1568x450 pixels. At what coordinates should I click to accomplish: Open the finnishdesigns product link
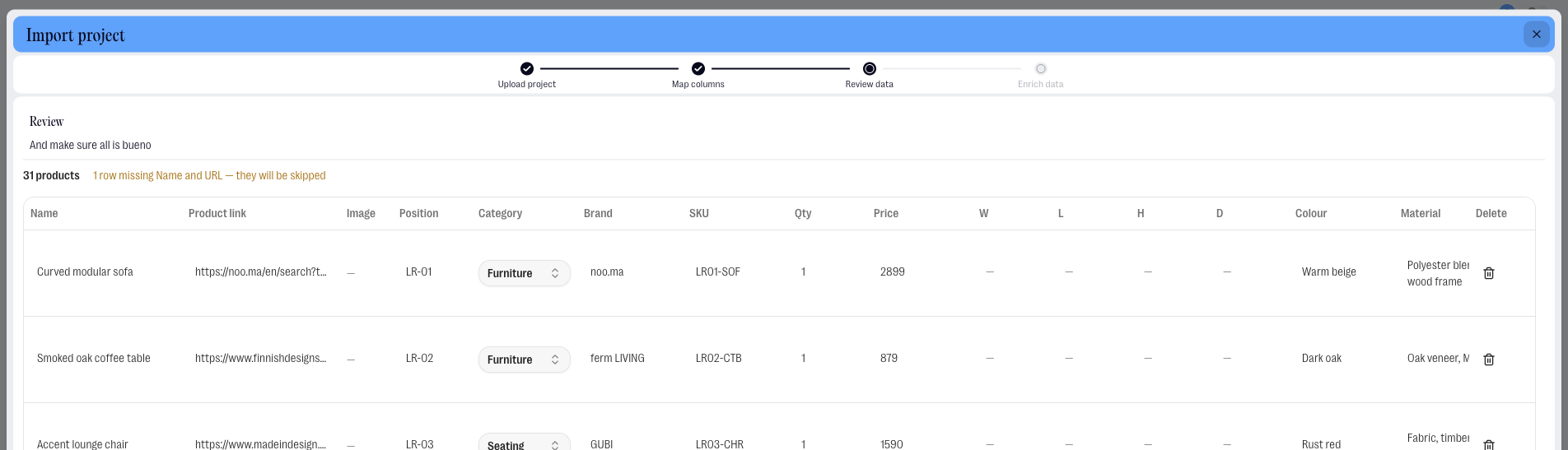[x=261, y=358]
